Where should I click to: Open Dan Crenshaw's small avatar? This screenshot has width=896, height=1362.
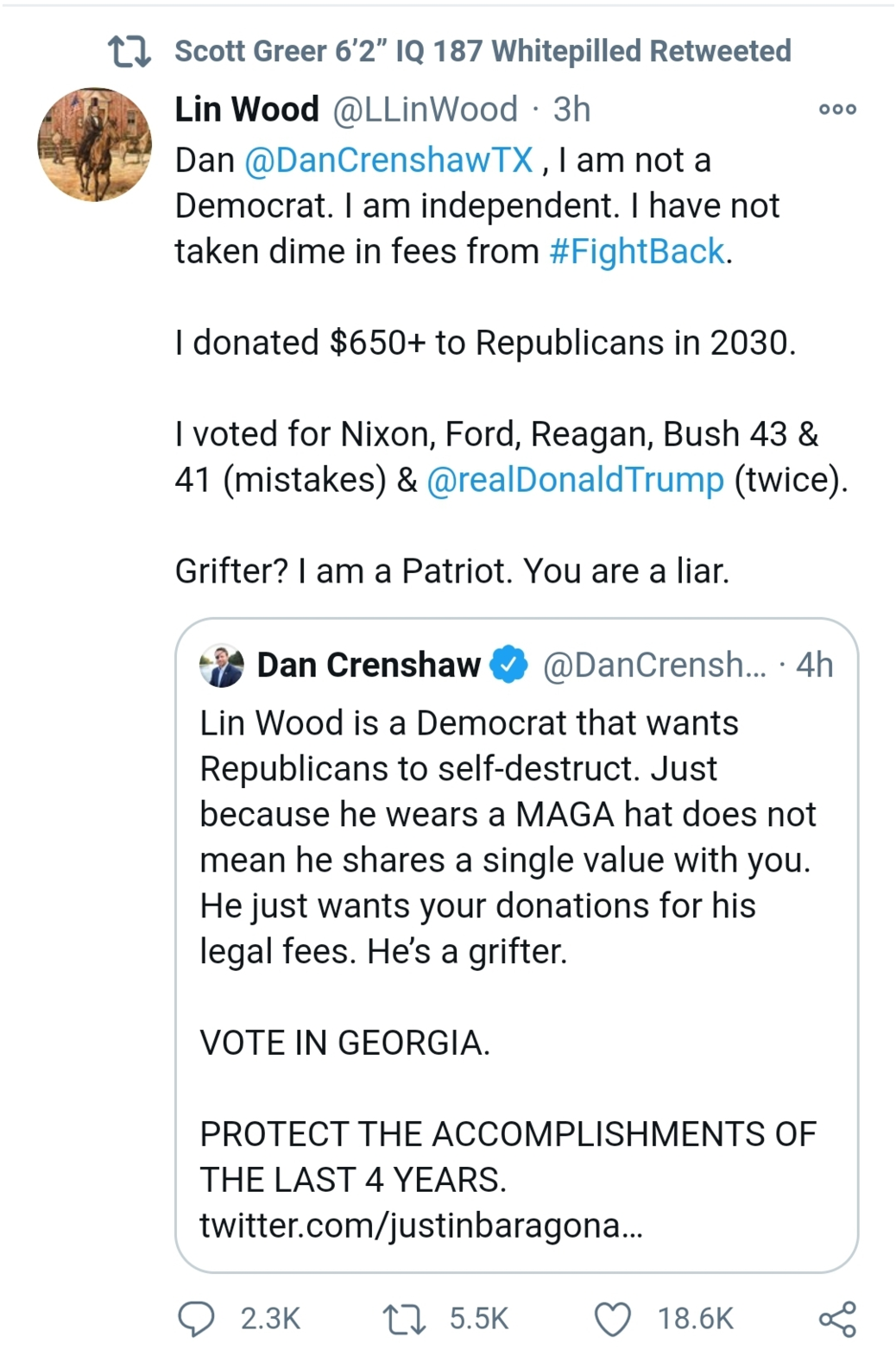click(x=222, y=665)
